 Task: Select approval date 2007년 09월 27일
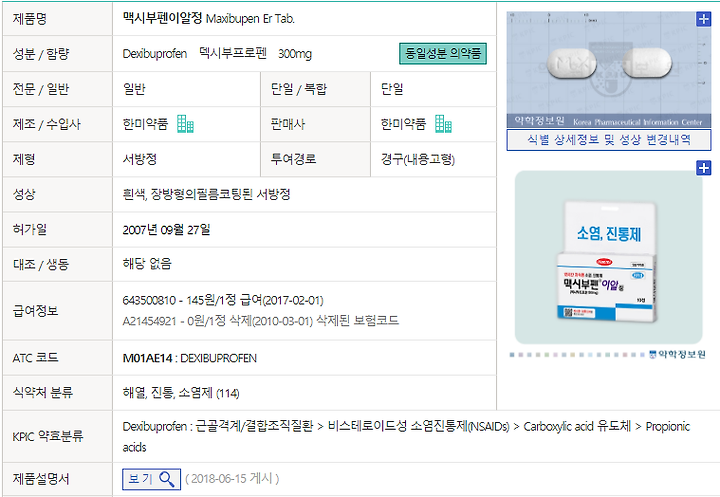click(x=166, y=229)
